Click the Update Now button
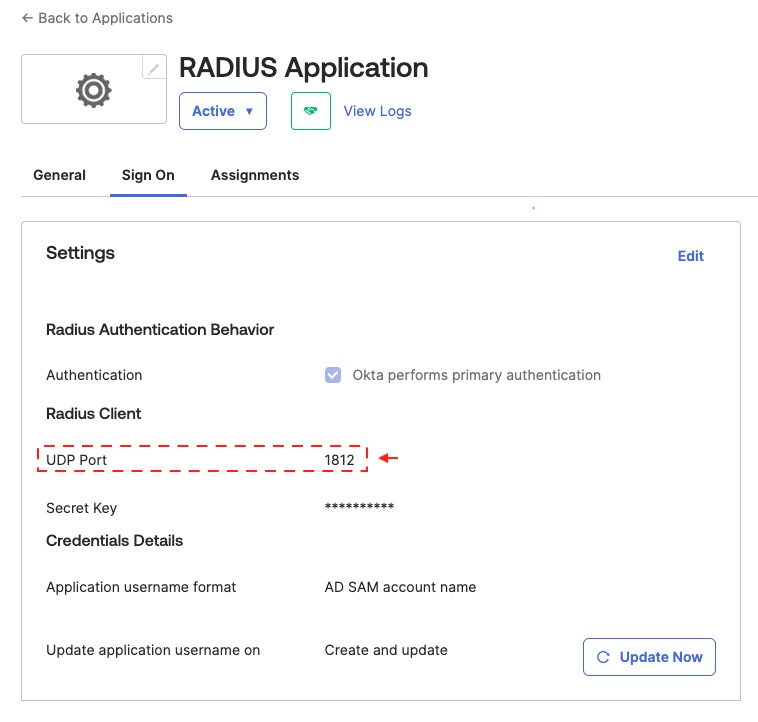The height and width of the screenshot is (722, 758). pyautogui.click(x=649, y=657)
